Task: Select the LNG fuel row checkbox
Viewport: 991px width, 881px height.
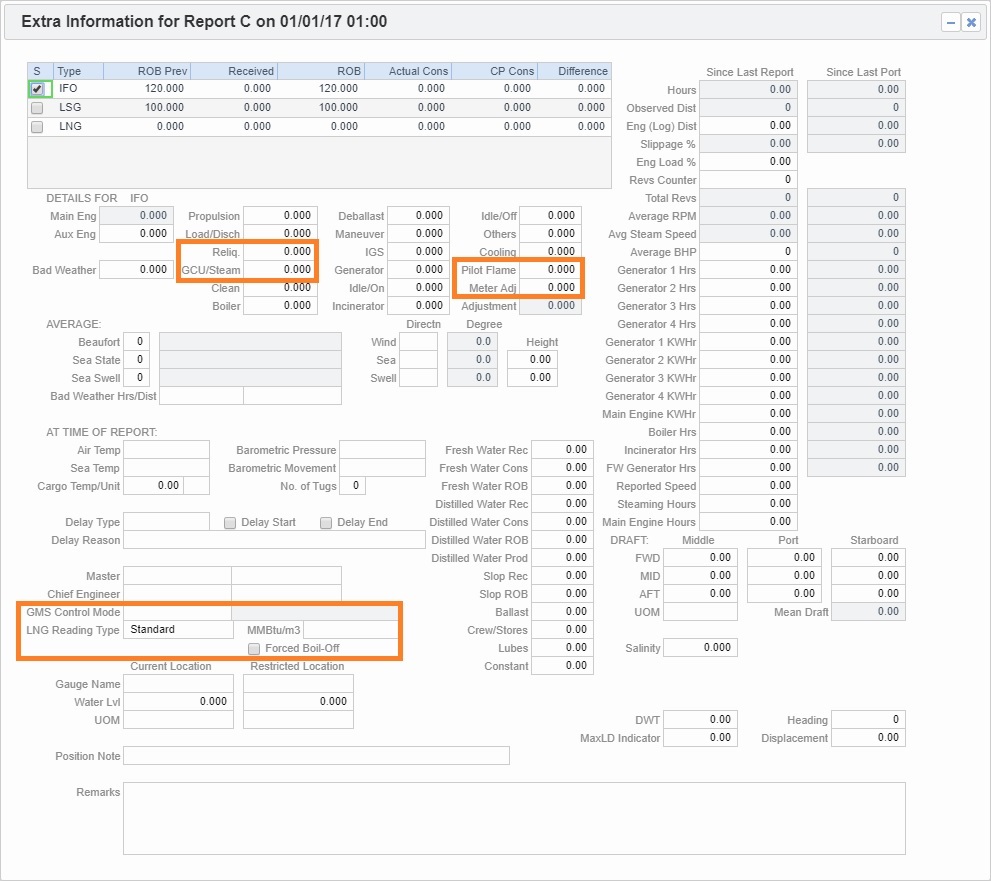Action: pos(37,126)
